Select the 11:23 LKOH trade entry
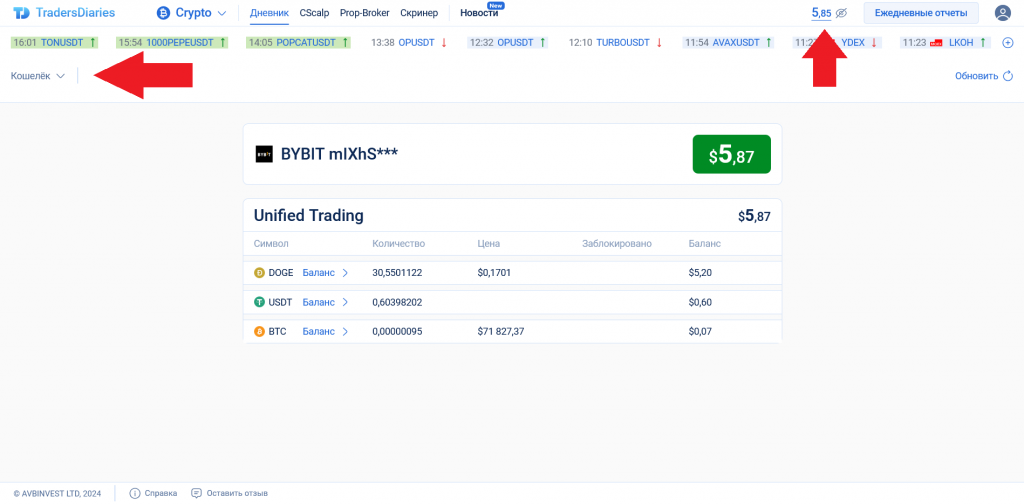 pos(943,42)
